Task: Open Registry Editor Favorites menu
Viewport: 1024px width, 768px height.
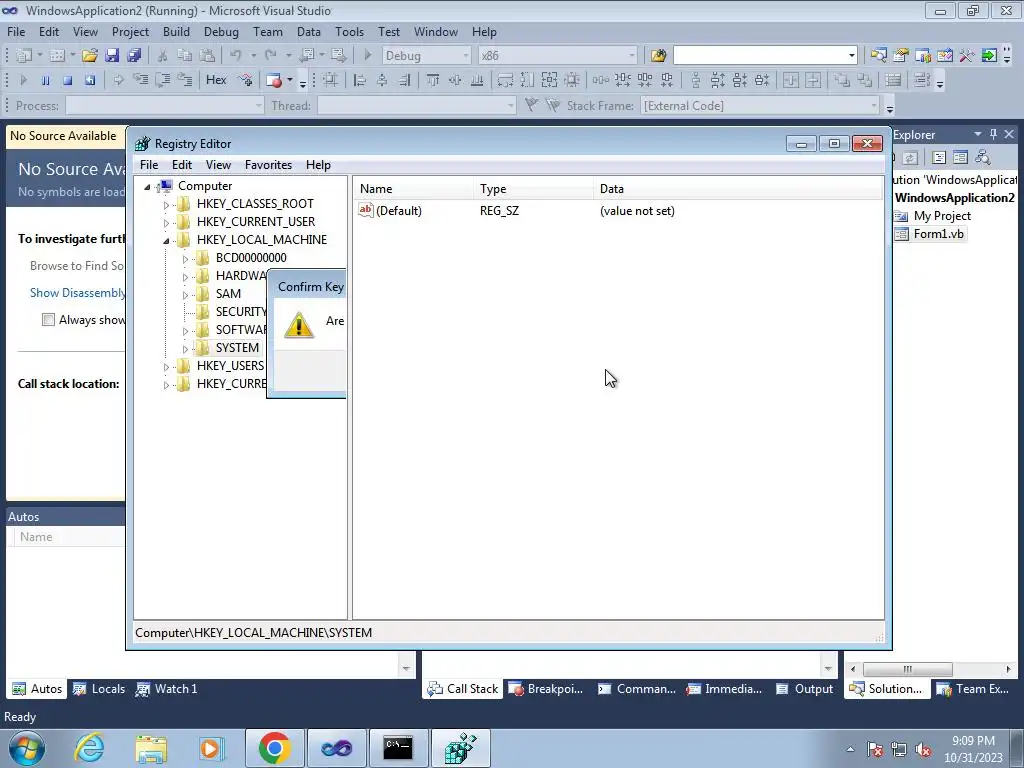Action: click(x=268, y=165)
